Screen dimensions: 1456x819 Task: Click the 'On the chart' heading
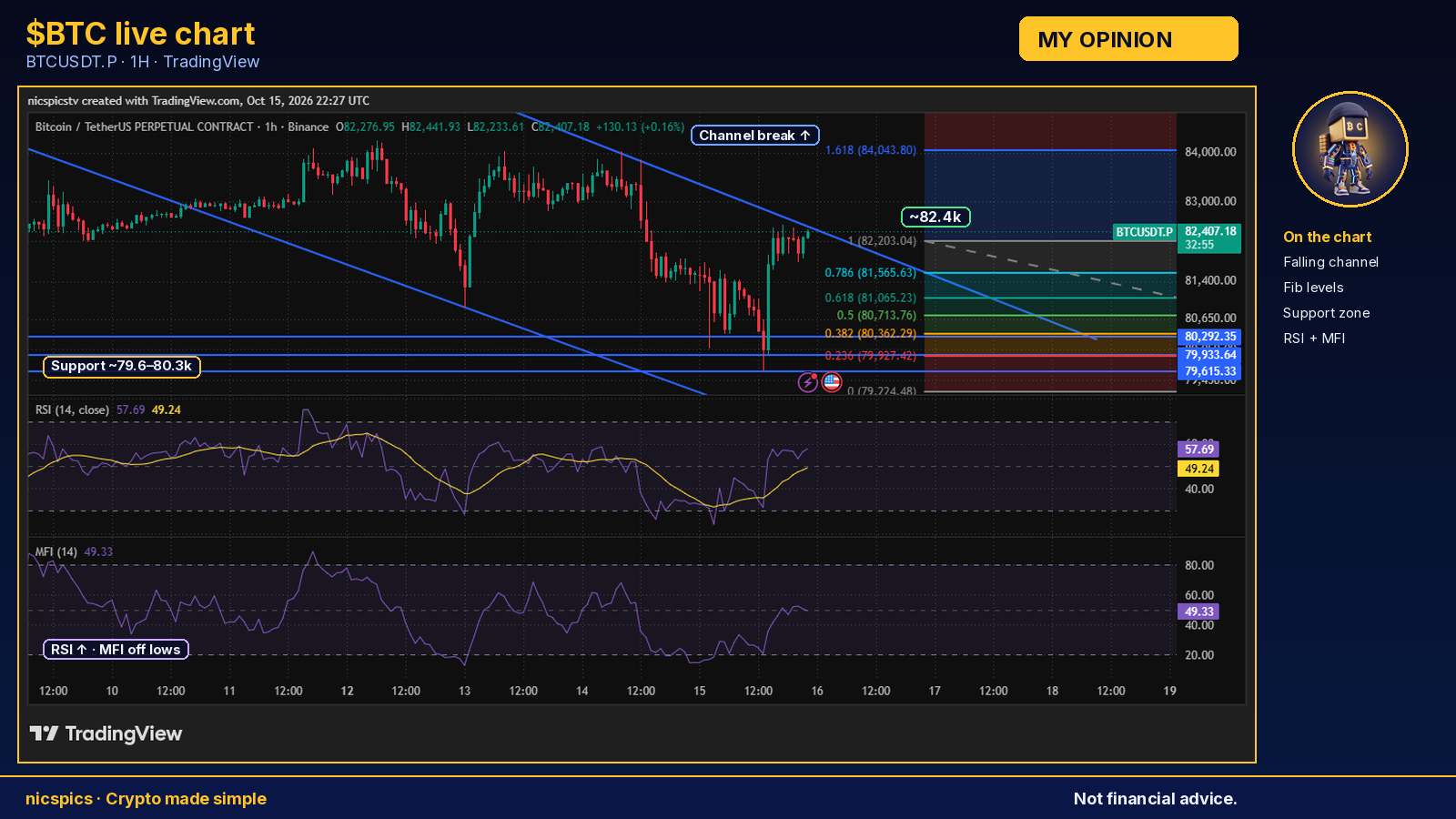(1327, 237)
